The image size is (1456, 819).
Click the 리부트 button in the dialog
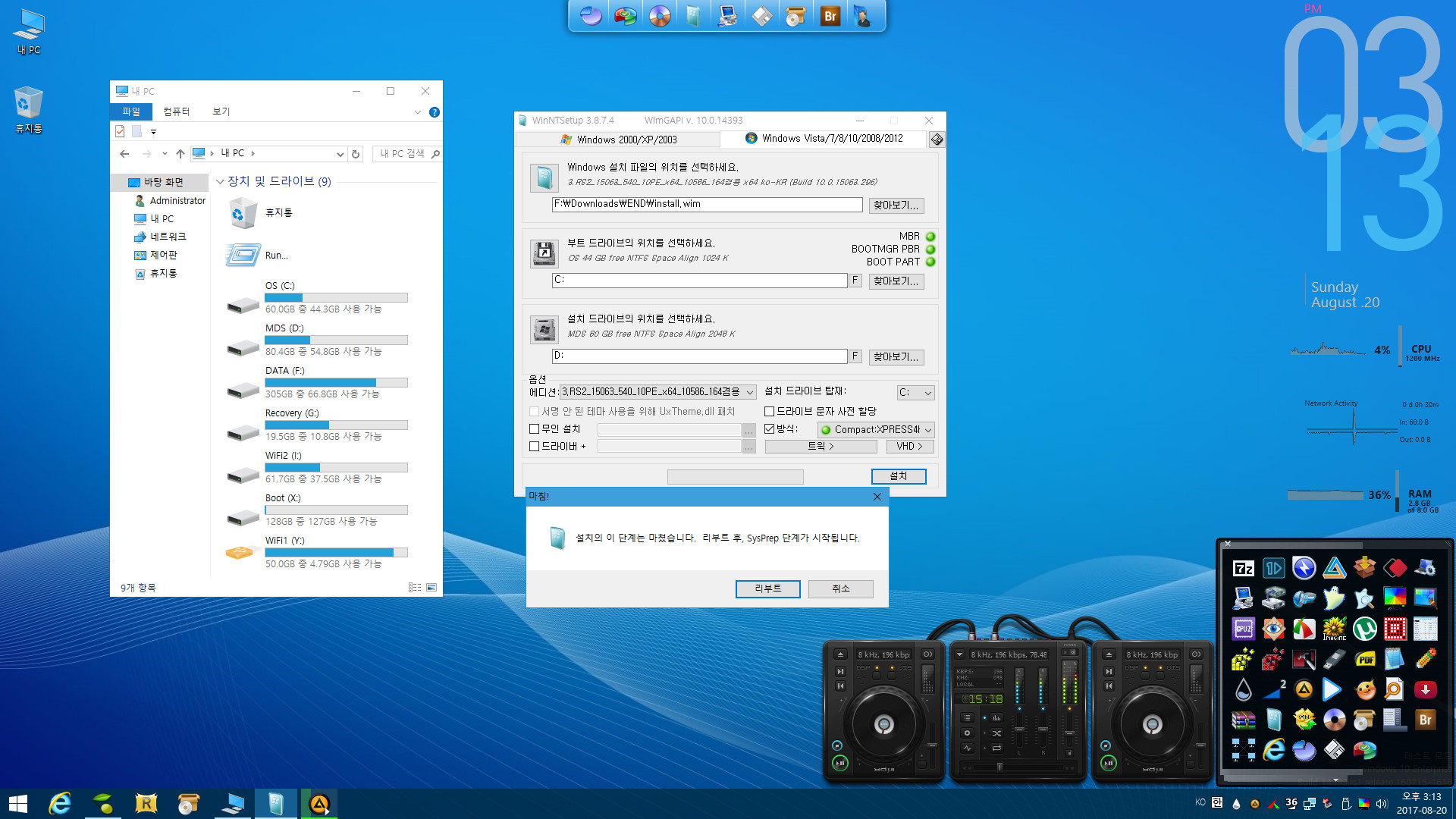(x=767, y=588)
